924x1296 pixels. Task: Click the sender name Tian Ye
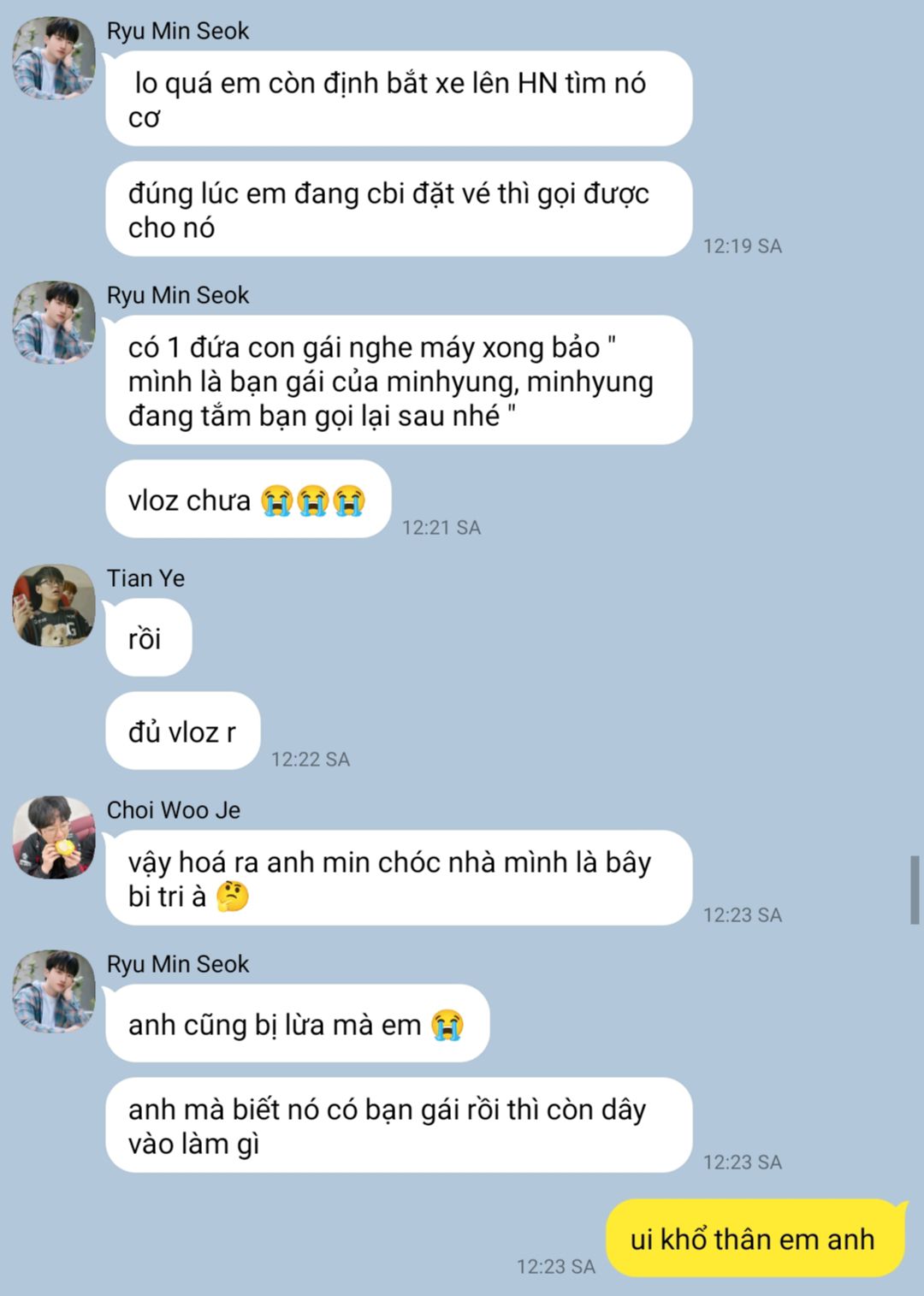coord(145,578)
